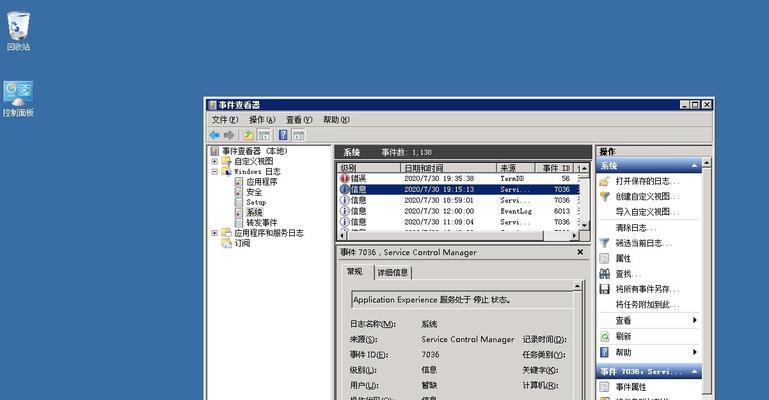Switch to the 常规 tab
The width and height of the screenshot is (769, 400).
click(x=355, y=271)
